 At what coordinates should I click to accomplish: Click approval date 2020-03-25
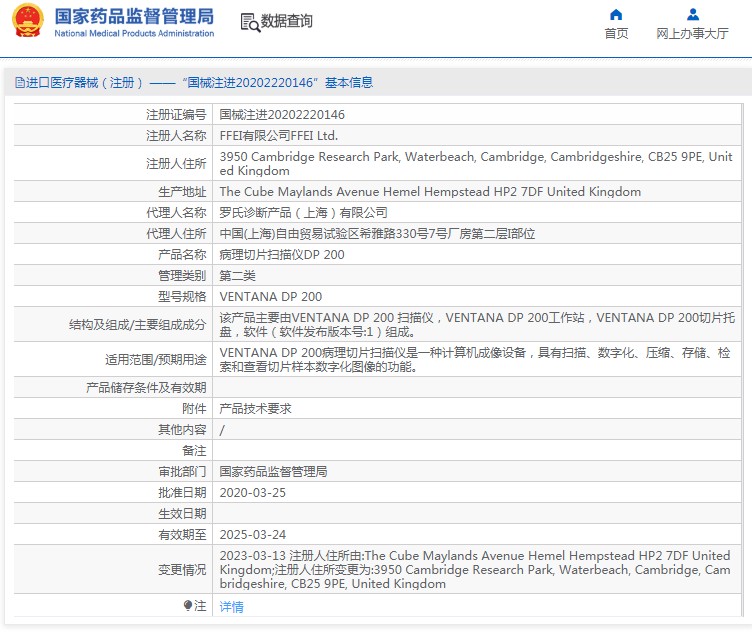(253, 493)
